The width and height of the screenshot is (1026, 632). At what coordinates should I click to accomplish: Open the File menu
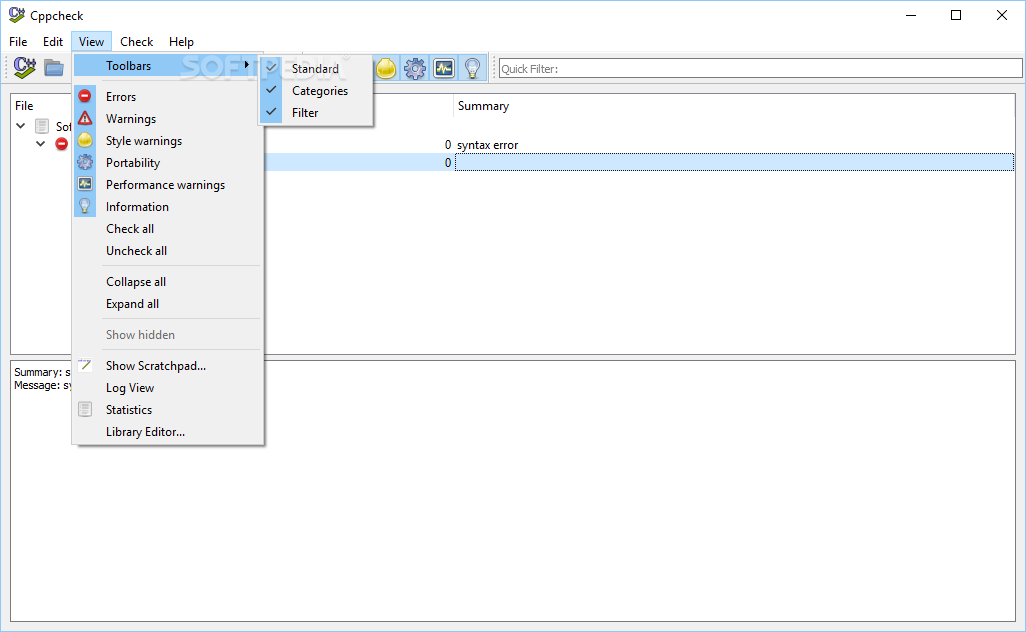click(x=18, y=42)
